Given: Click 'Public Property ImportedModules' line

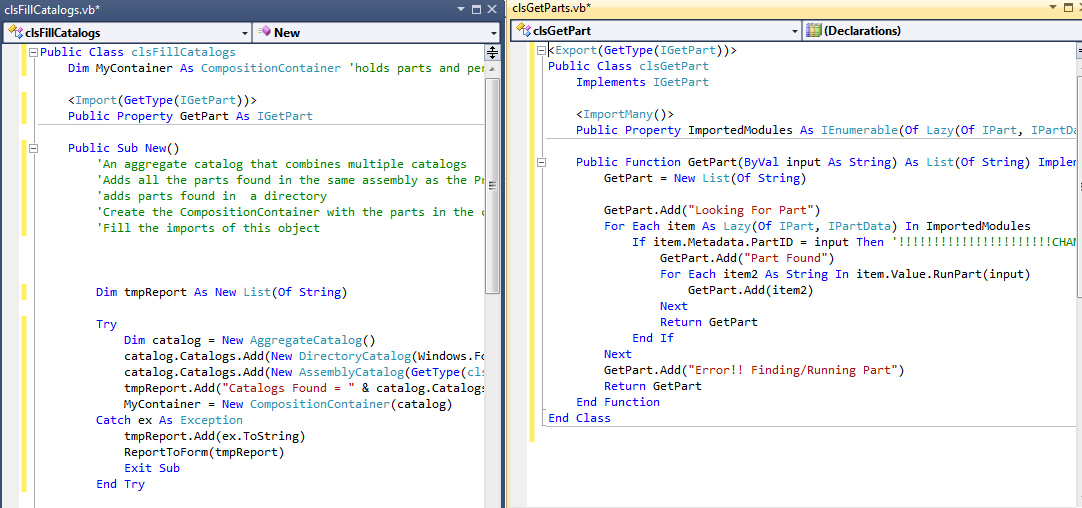Looking at the screenshot, I should 827,130.
